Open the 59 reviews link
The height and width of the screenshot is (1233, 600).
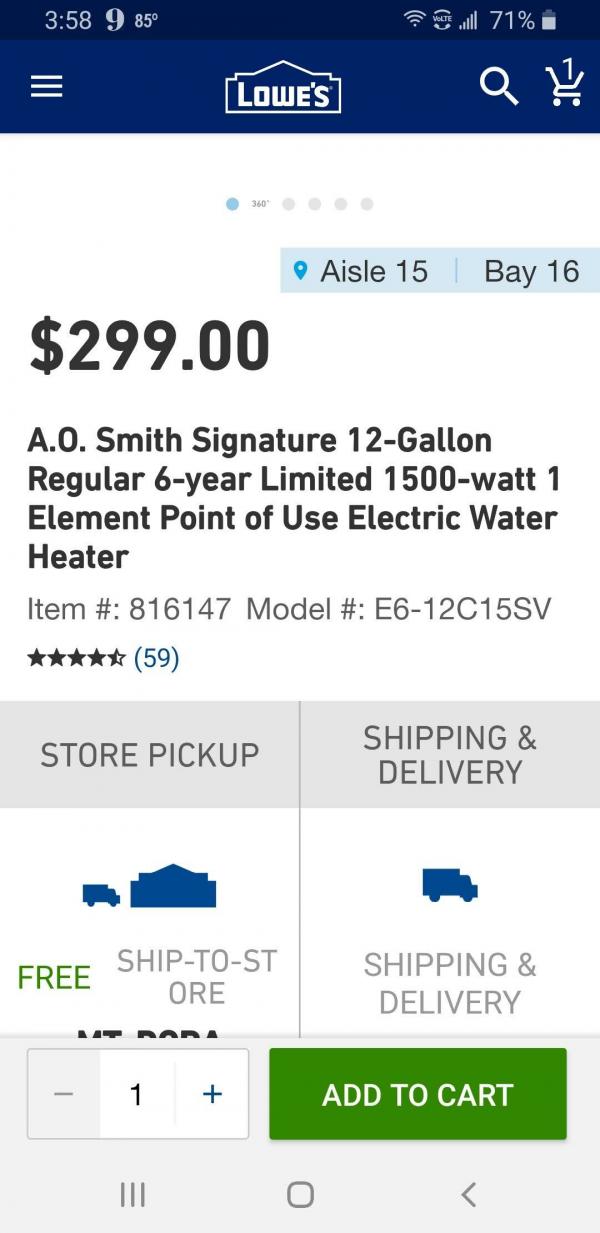coord(156,658)
